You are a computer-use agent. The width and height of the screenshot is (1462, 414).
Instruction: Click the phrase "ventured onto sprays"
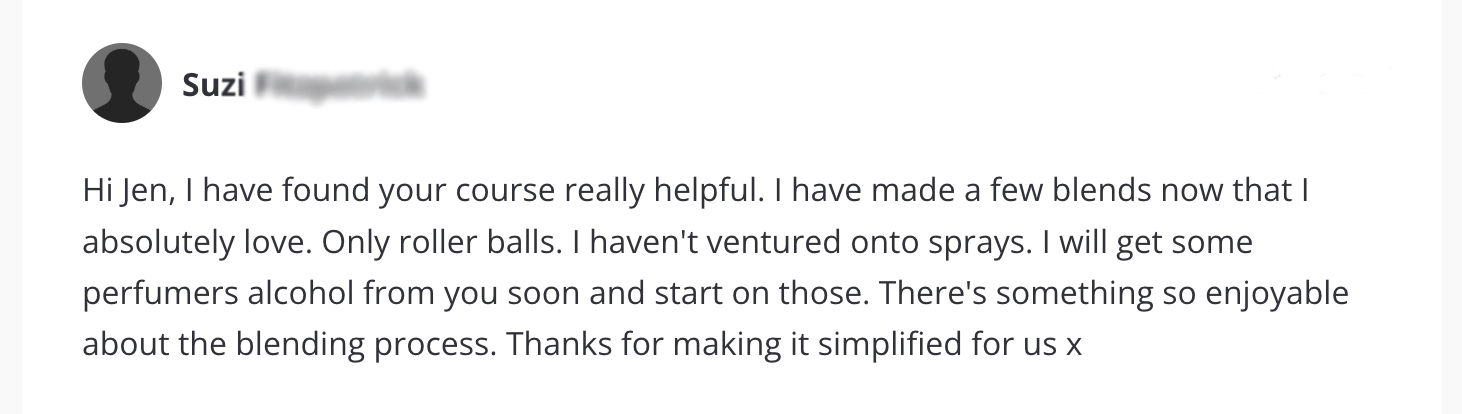click(871, 243)
